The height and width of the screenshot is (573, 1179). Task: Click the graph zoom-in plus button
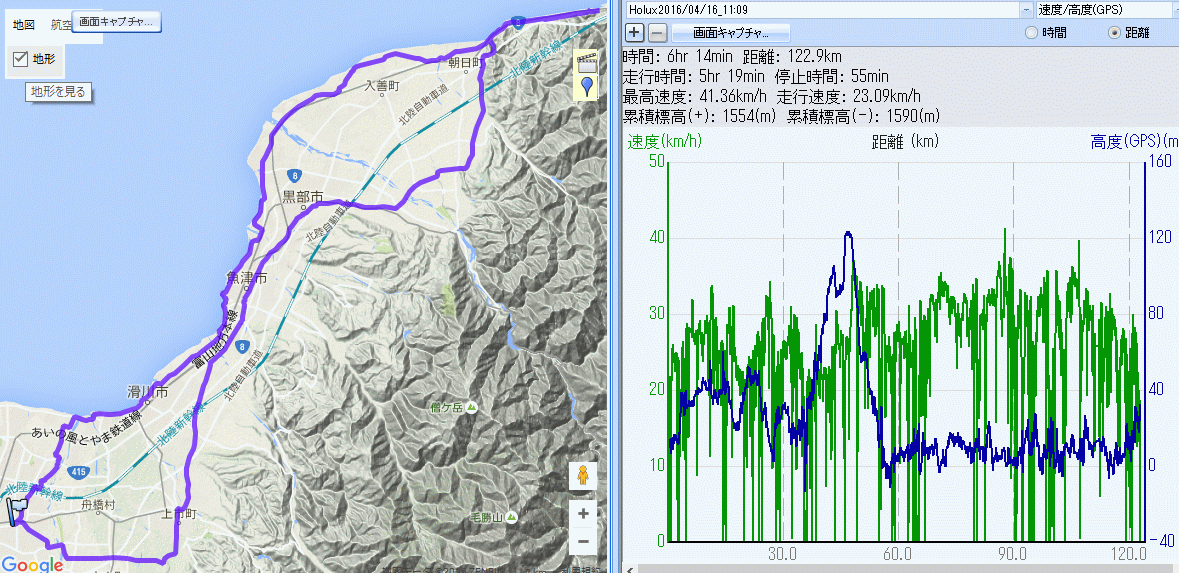(x=634, y=32)
